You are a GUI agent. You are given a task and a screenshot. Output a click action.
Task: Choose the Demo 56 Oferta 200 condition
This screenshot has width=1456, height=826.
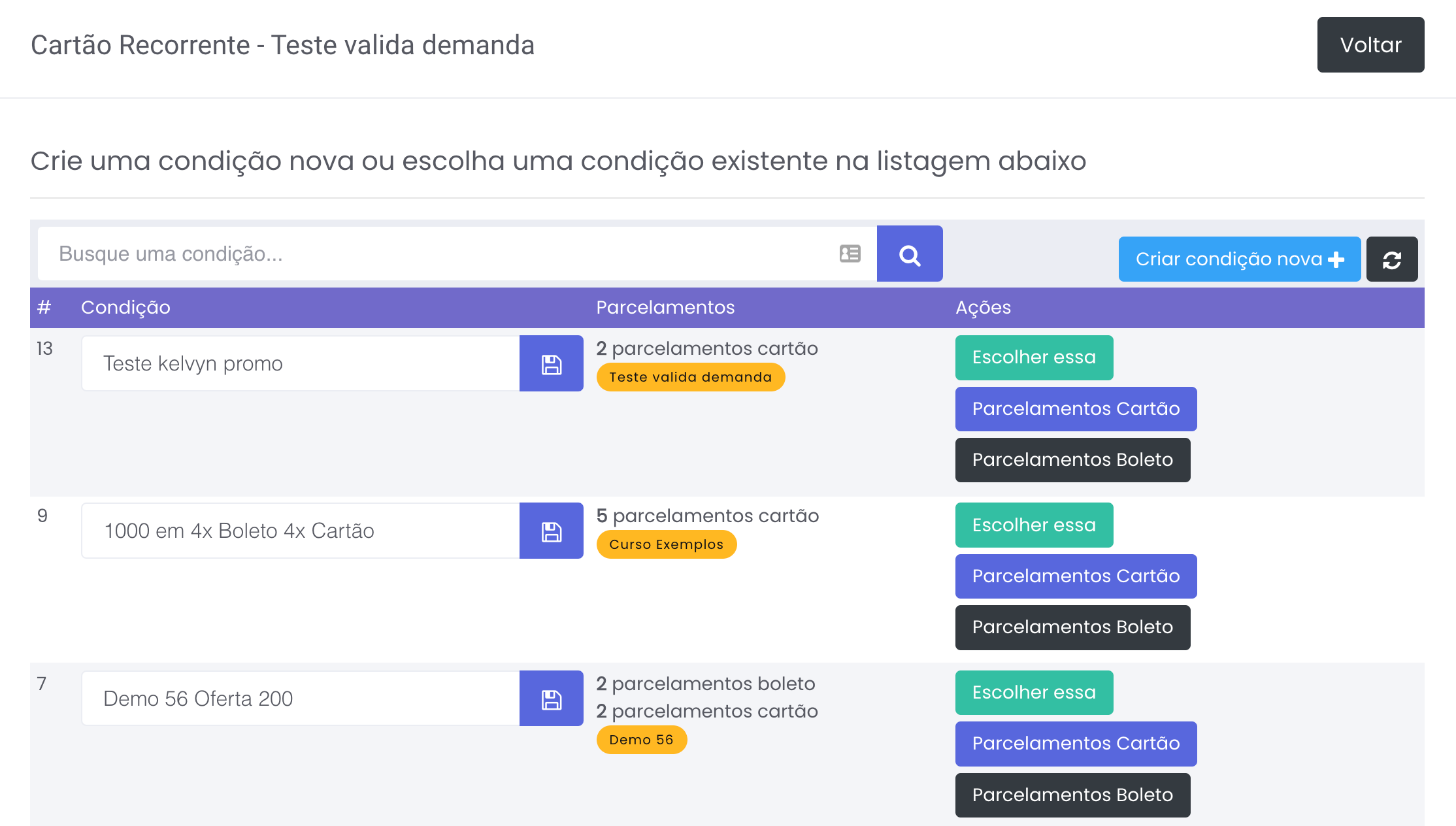[x=1034, y=693]
